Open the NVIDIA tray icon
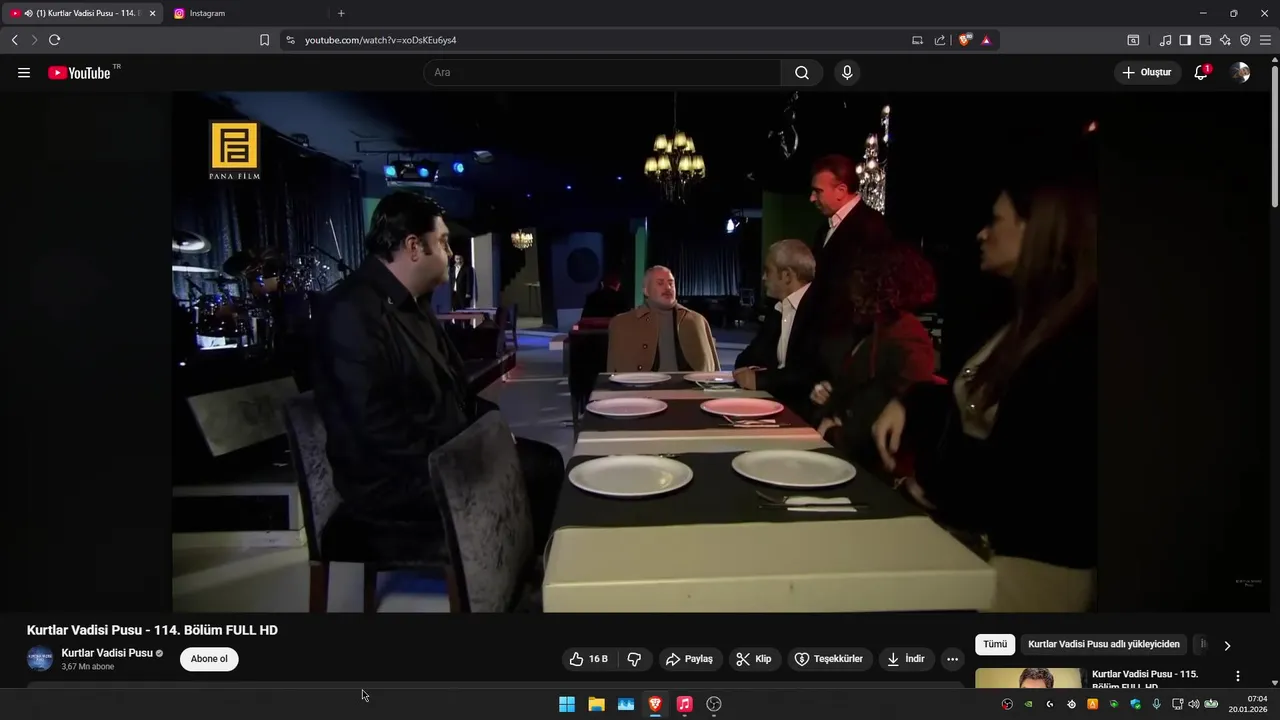1280x720 pixels. click(x=1028, y=704)
